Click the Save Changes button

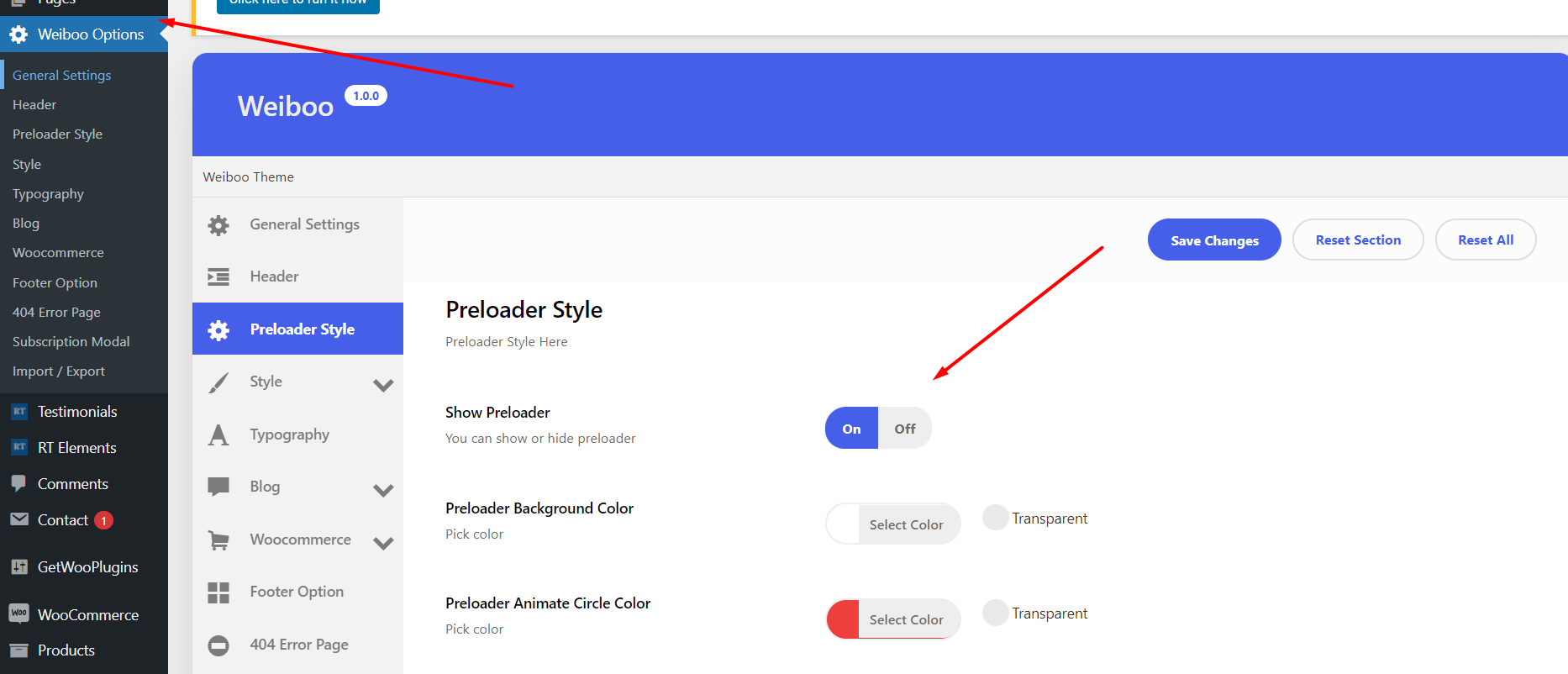click(x=1214, y=240)
